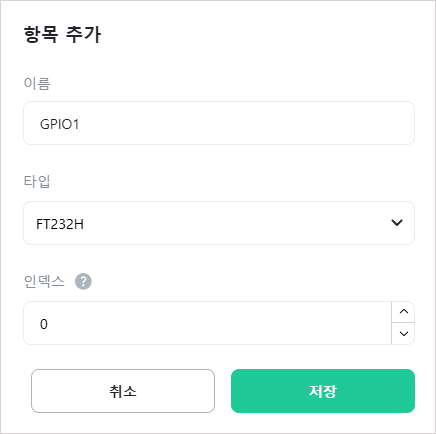Click the 이름 label
Image resolution: width=436 pixels, height=434 pixels.
pos(37,83)
